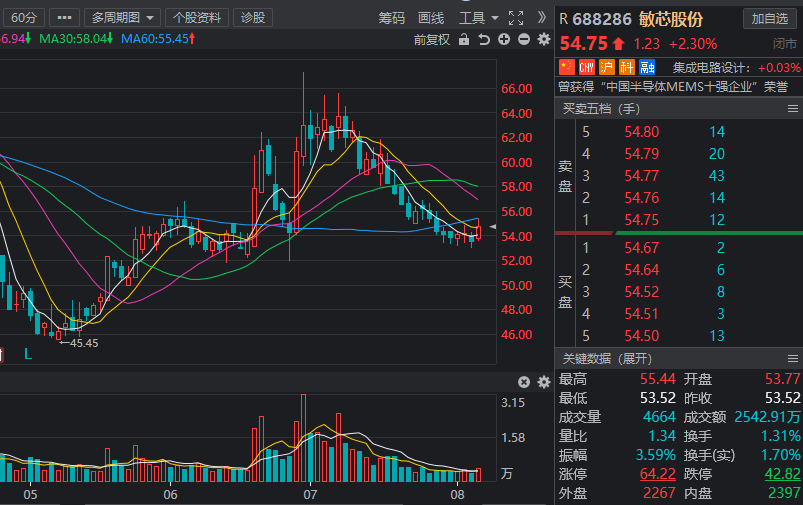Image resolution: width=803 pixels, height=505 pixels.
Task: Click buy level 4 price 54.51
Action: click(642, 314)
